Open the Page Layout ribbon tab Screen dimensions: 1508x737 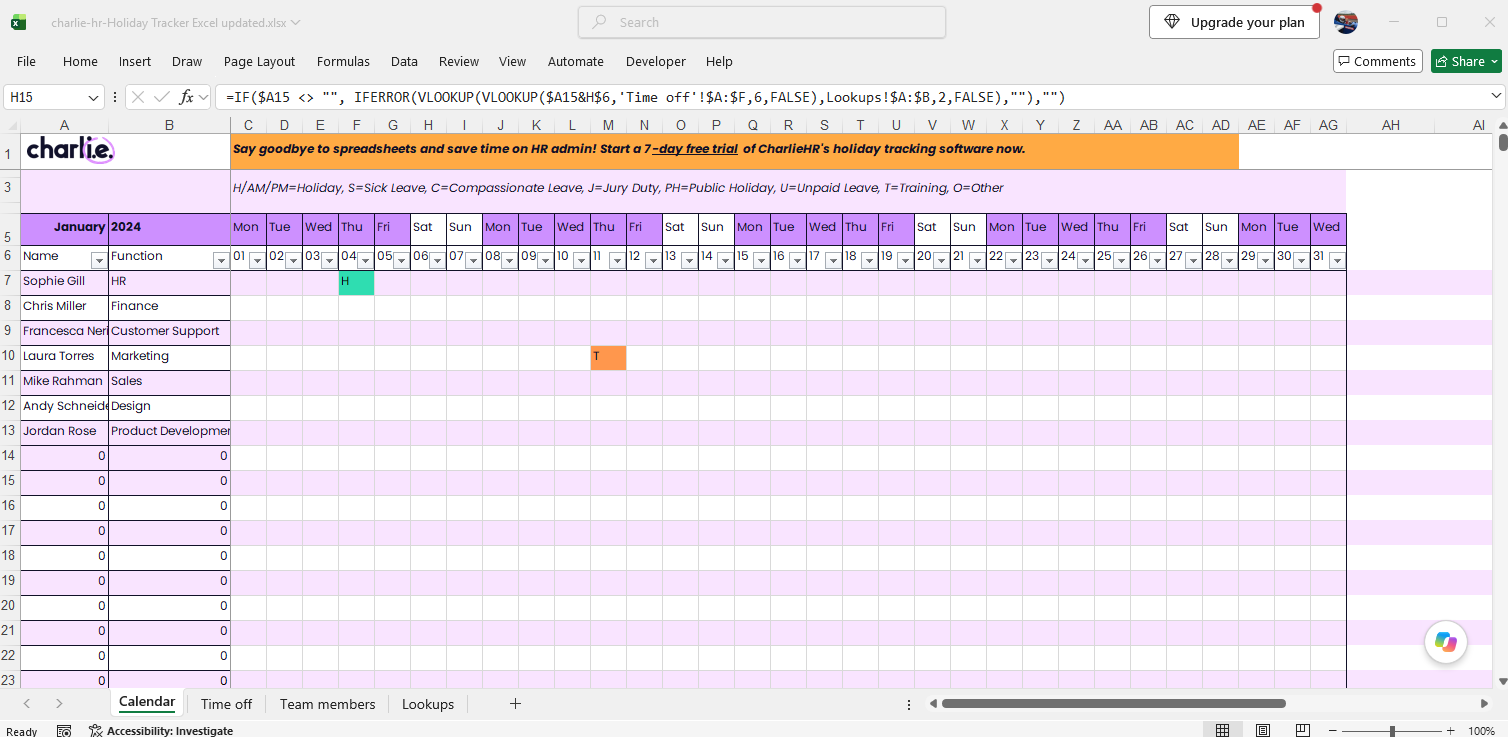(259, 61)
